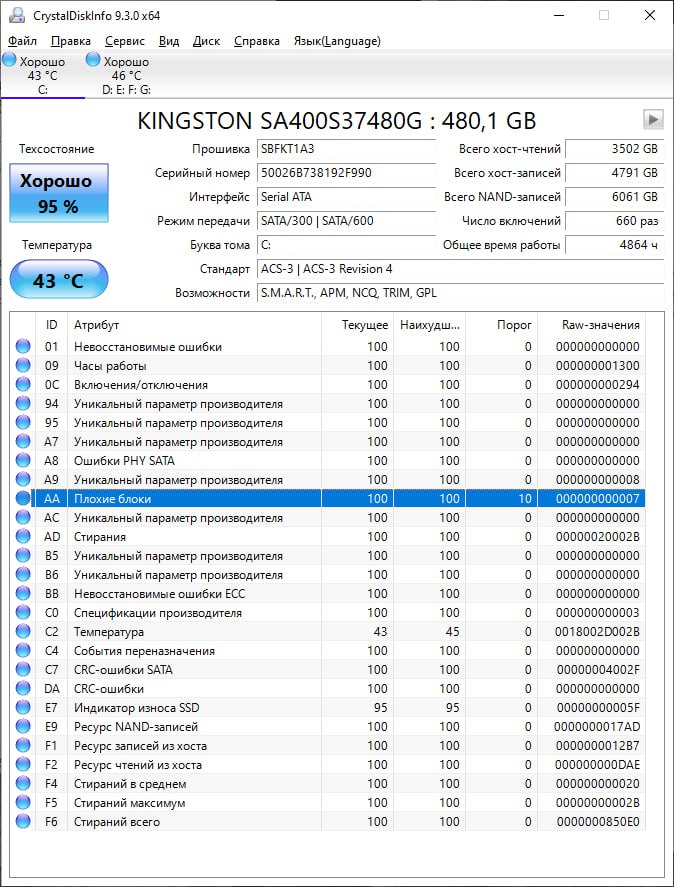Click the status icon of row A8 Ошибки PHY SATA

pyautogui.click(x=23, y=460)
